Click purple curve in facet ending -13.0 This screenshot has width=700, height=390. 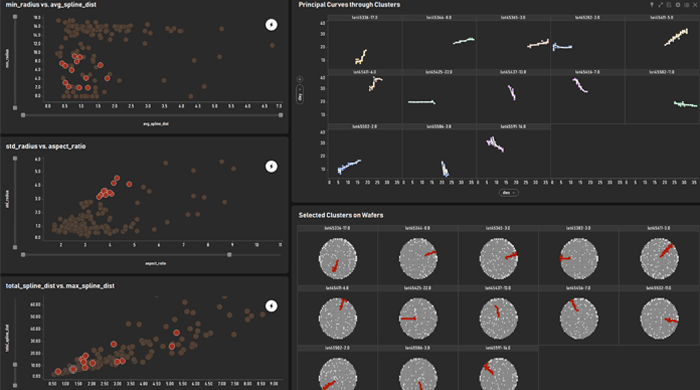(512, 93)
